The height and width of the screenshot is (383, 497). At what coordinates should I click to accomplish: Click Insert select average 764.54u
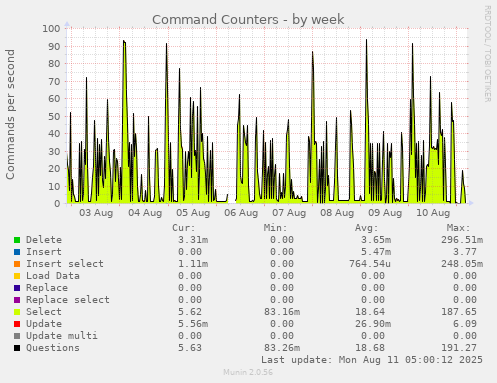(370, 264)
